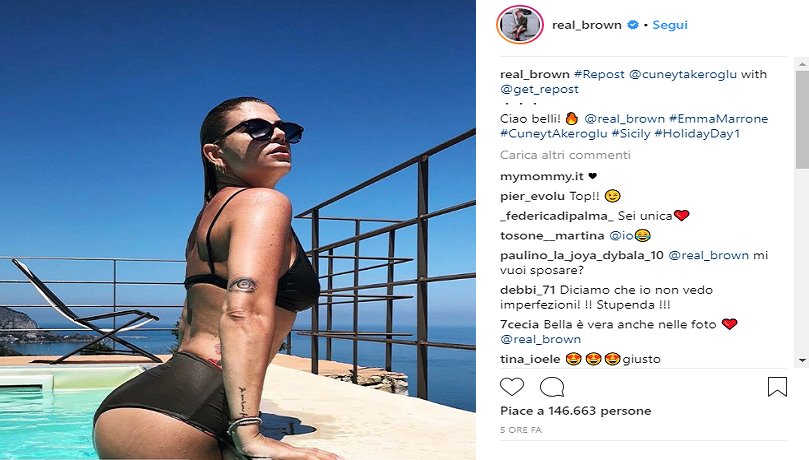
Task: Open the #Sicily hashtag
Action: click(630, 134)
